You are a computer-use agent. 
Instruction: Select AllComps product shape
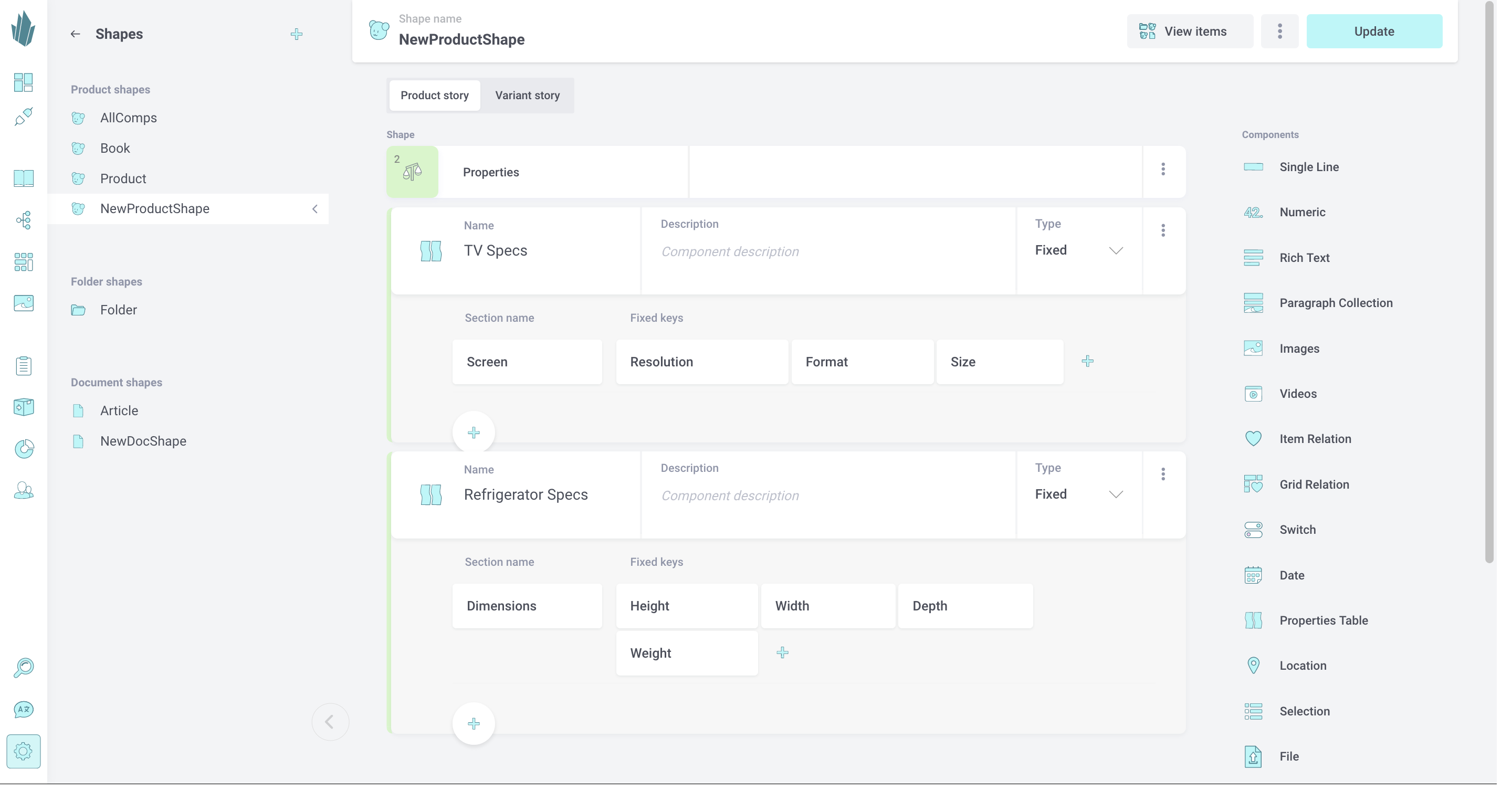(x=129, y=118)
